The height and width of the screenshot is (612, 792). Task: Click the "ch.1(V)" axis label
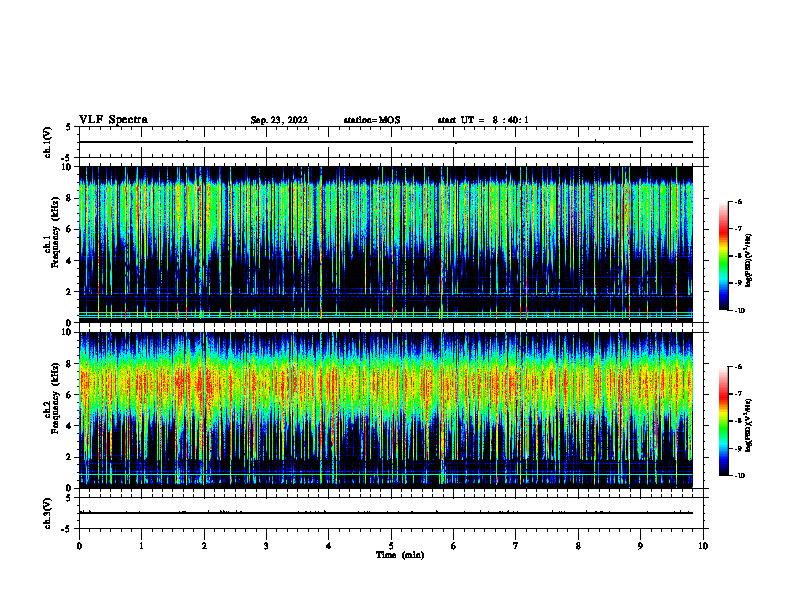click(47, 142)
